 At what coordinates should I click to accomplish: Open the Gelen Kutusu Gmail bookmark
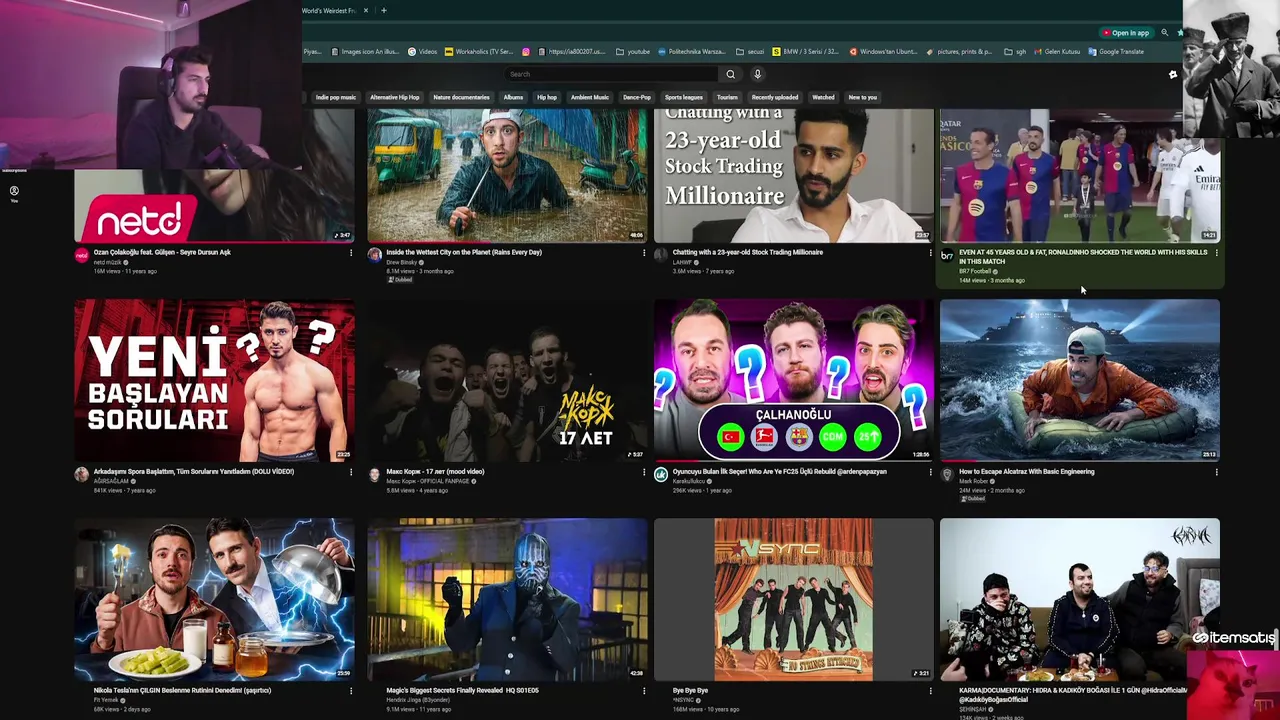pos(1057,52)
